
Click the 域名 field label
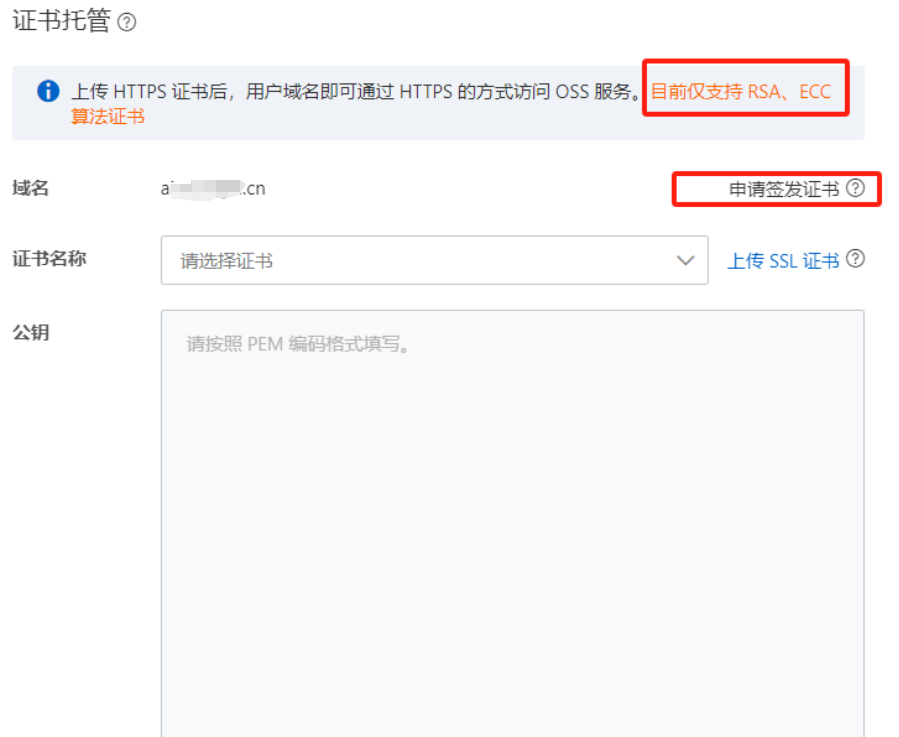pos(30,188)
